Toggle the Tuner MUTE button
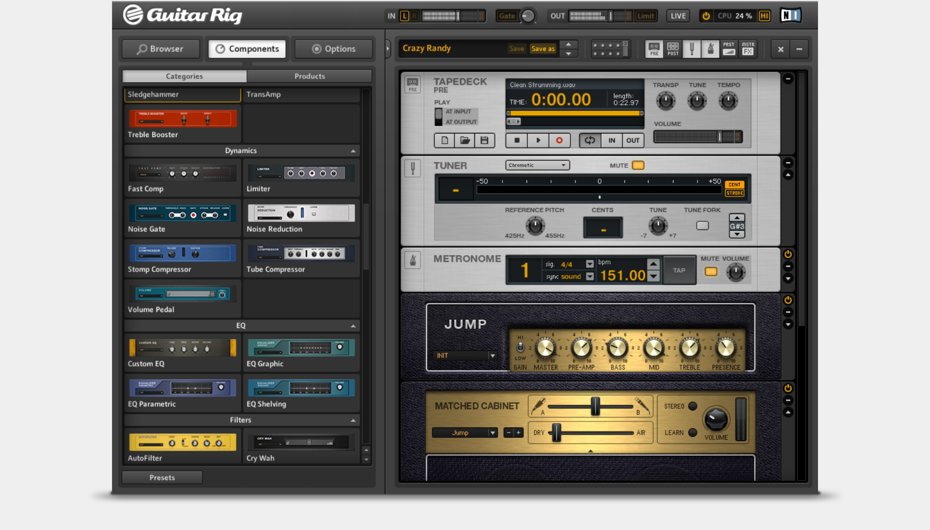 coord(638,165)
